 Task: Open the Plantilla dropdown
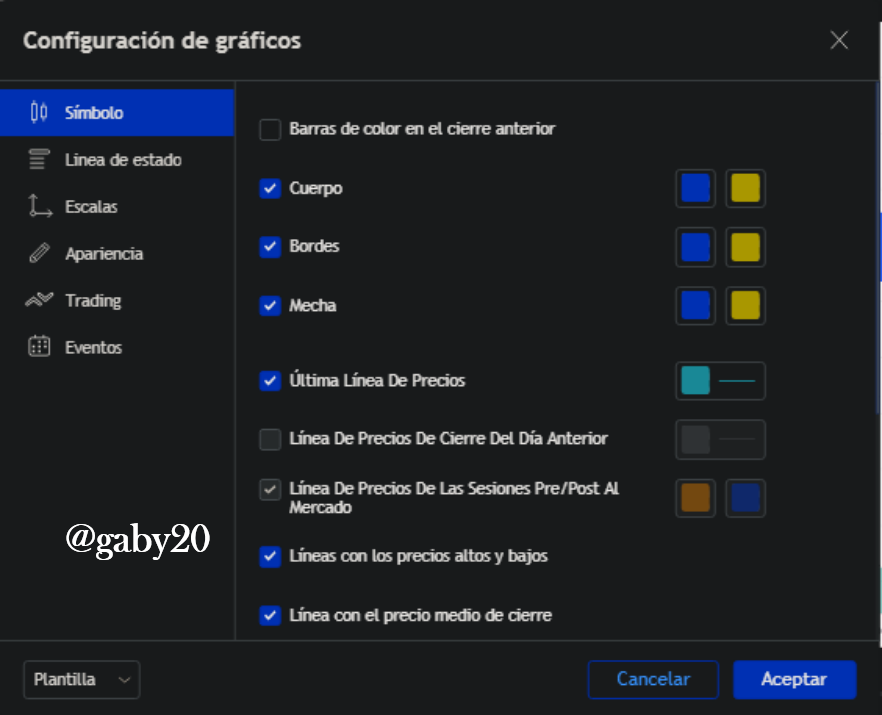[82, 680]
